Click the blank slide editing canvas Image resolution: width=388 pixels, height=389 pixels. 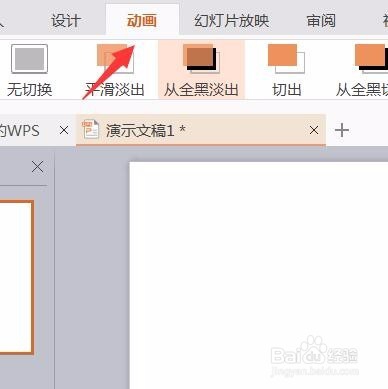[259, 275]
